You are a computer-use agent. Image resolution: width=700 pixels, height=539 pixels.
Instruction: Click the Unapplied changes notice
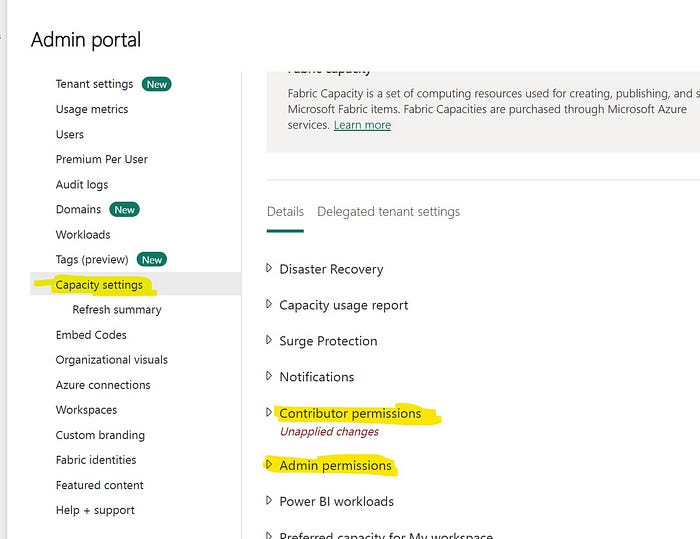pos(329,431)
